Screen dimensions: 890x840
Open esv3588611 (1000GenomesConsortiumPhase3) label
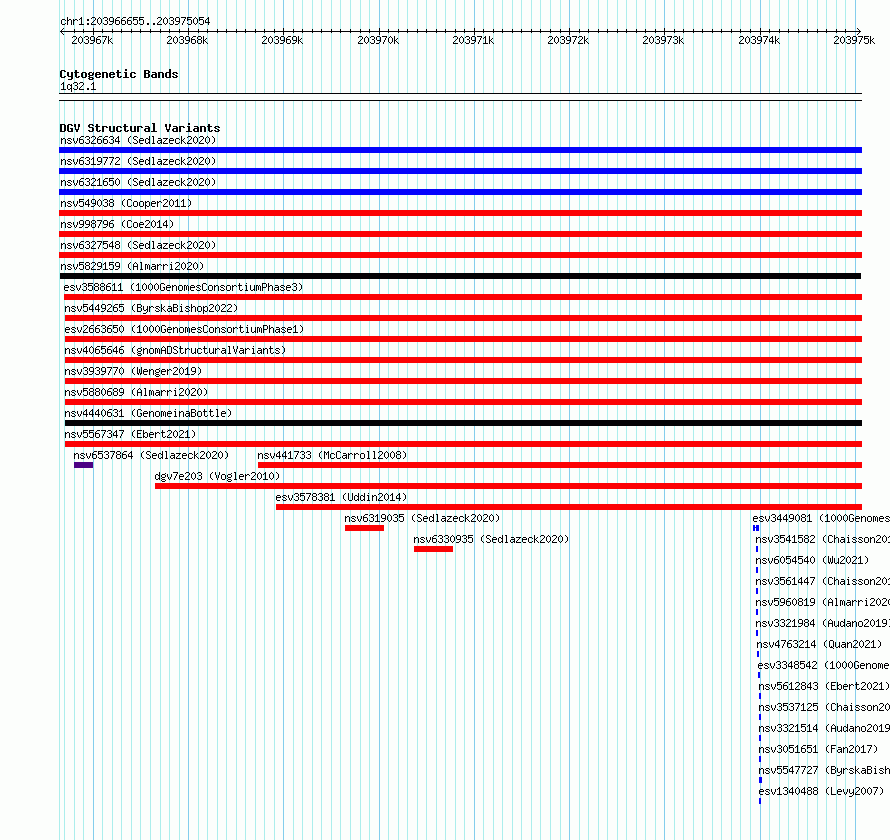click(x=183, y=287)
